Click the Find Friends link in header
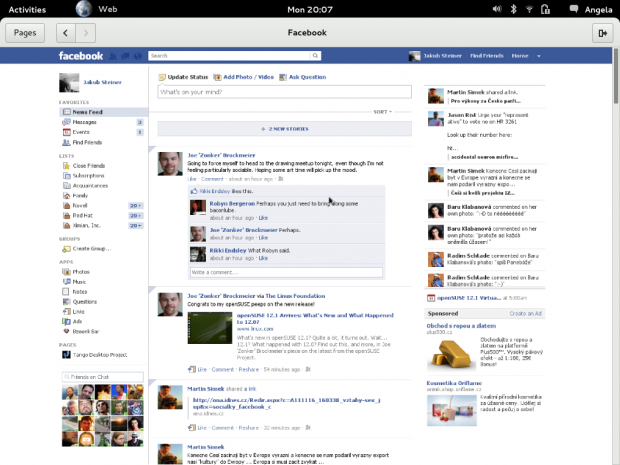Viewport: 620px width, 465px height. 486,56
